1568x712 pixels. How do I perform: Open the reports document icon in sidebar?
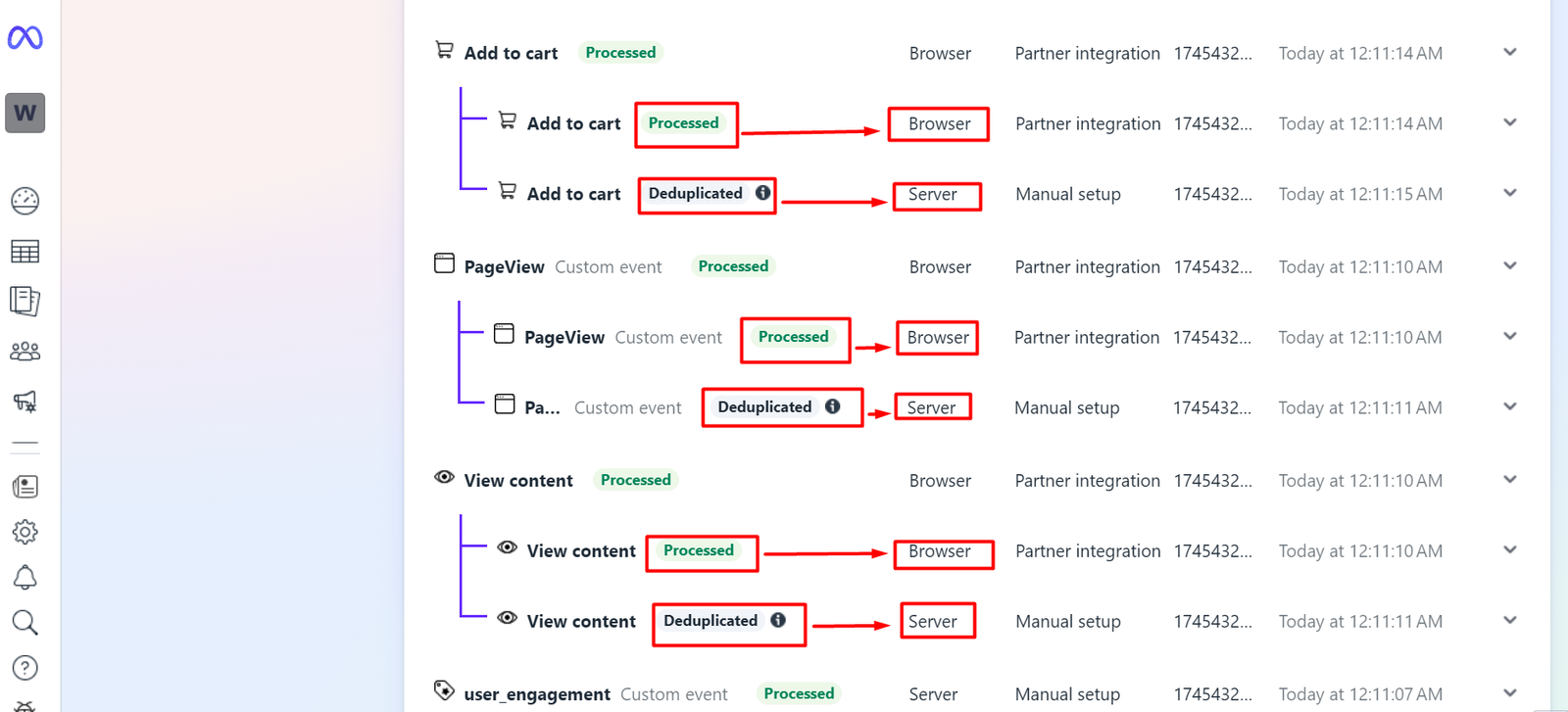[25, 301]
